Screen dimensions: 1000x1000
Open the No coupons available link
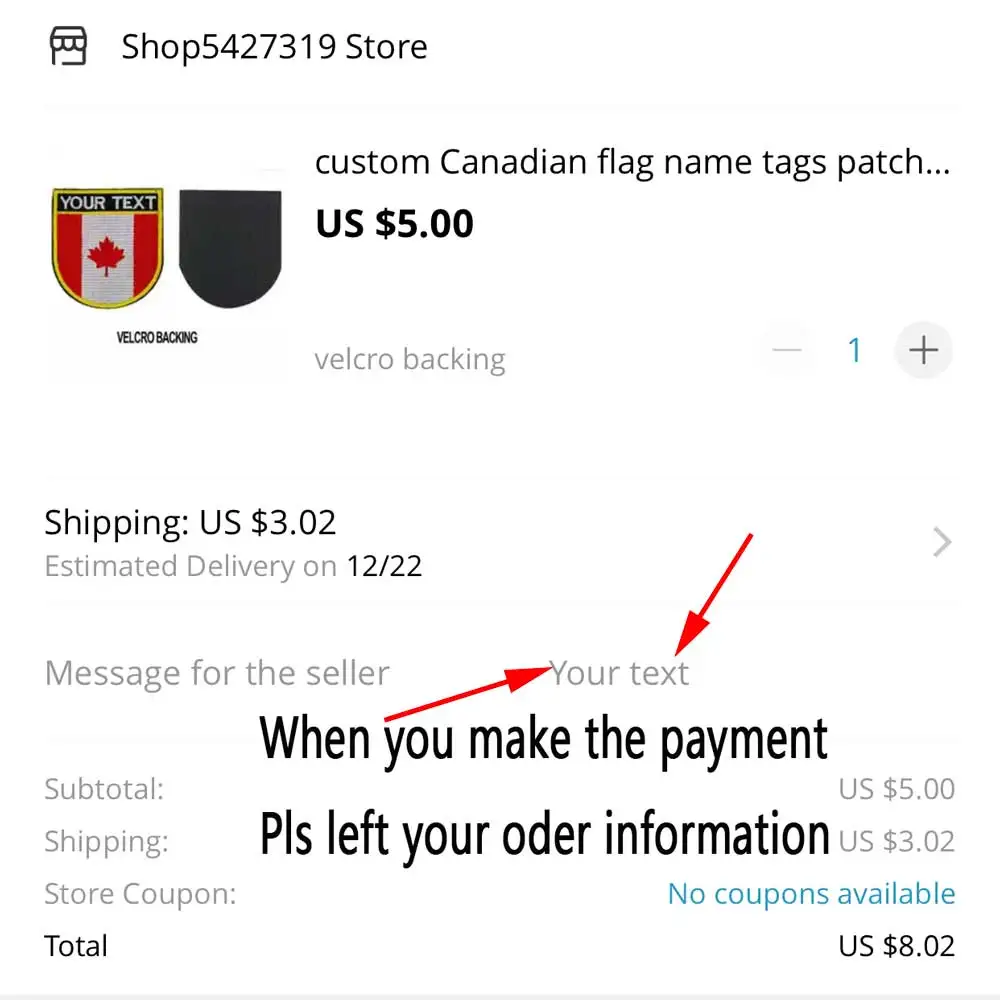pyautogui.click(x=811, y=893)
